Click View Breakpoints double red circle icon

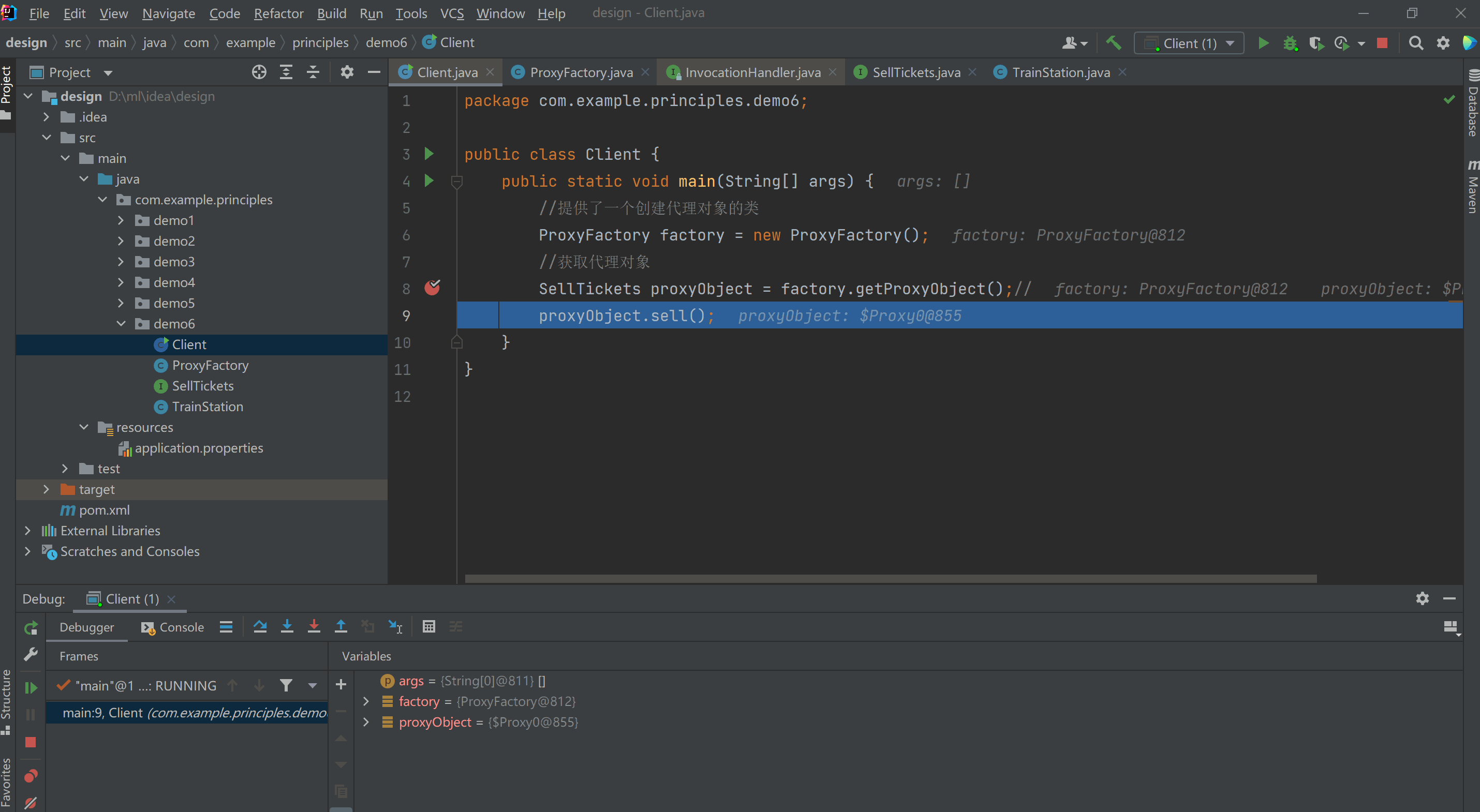coord(31,776)
